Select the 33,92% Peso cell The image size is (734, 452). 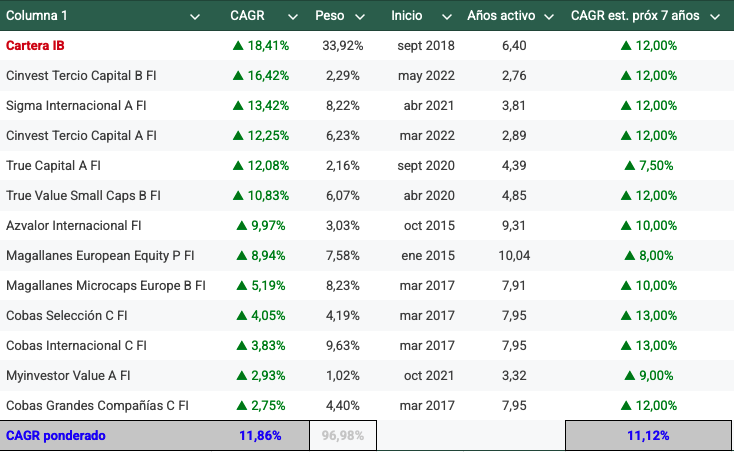(343, 45)
